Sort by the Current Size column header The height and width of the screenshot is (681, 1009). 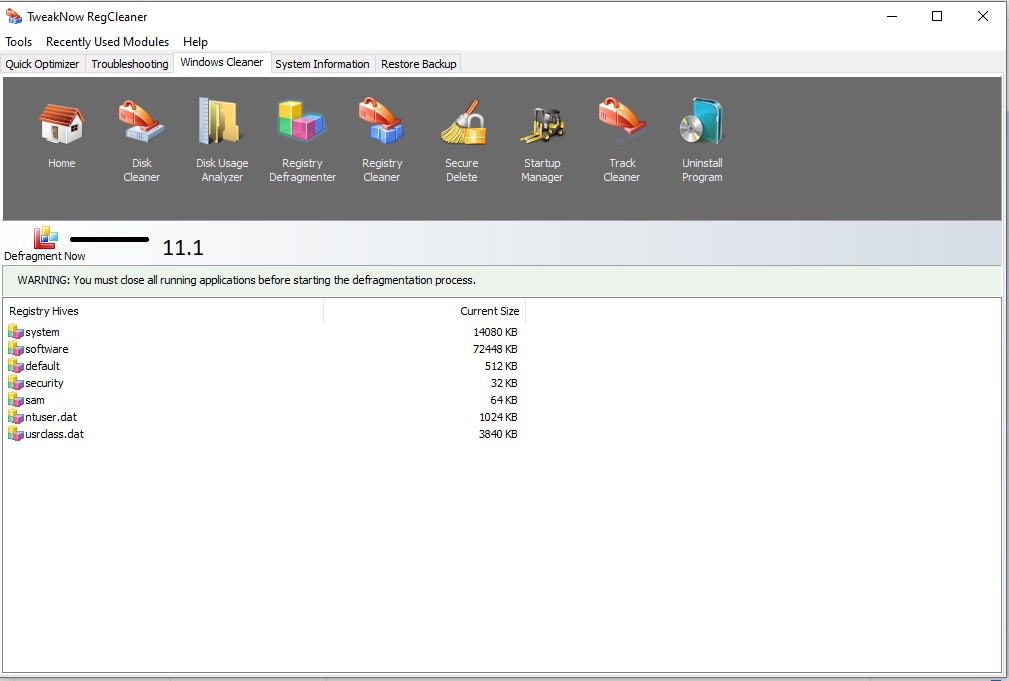point(425,311)
